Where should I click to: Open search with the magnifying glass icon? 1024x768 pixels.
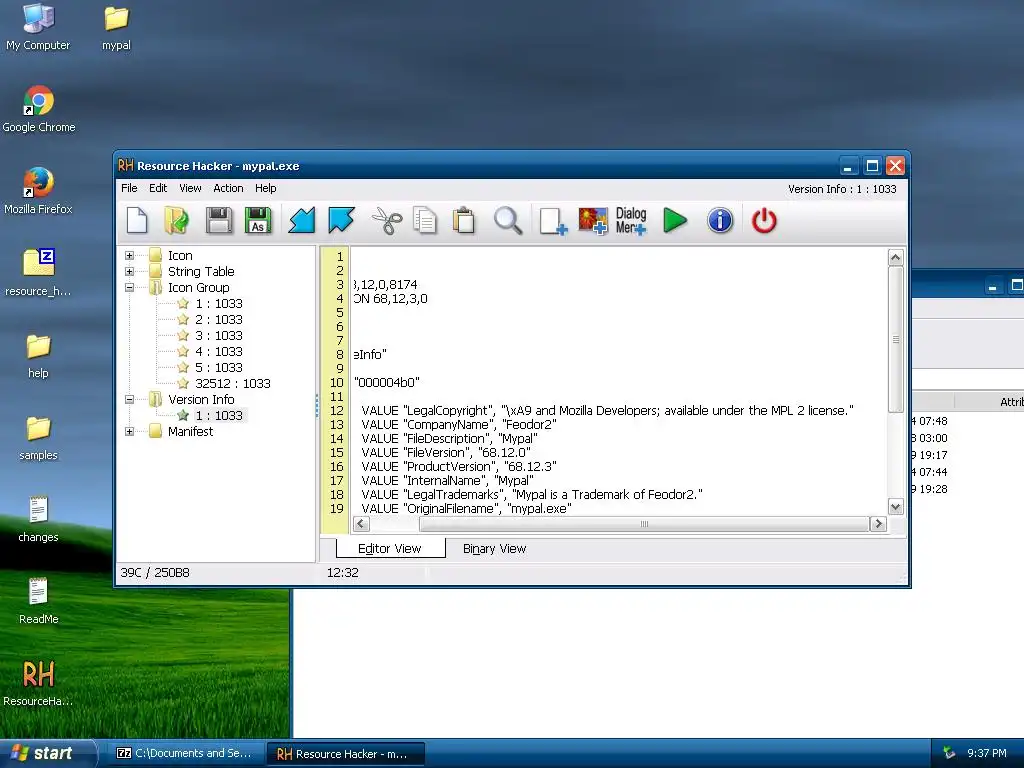pyautogui.click(x=508, y=221)
